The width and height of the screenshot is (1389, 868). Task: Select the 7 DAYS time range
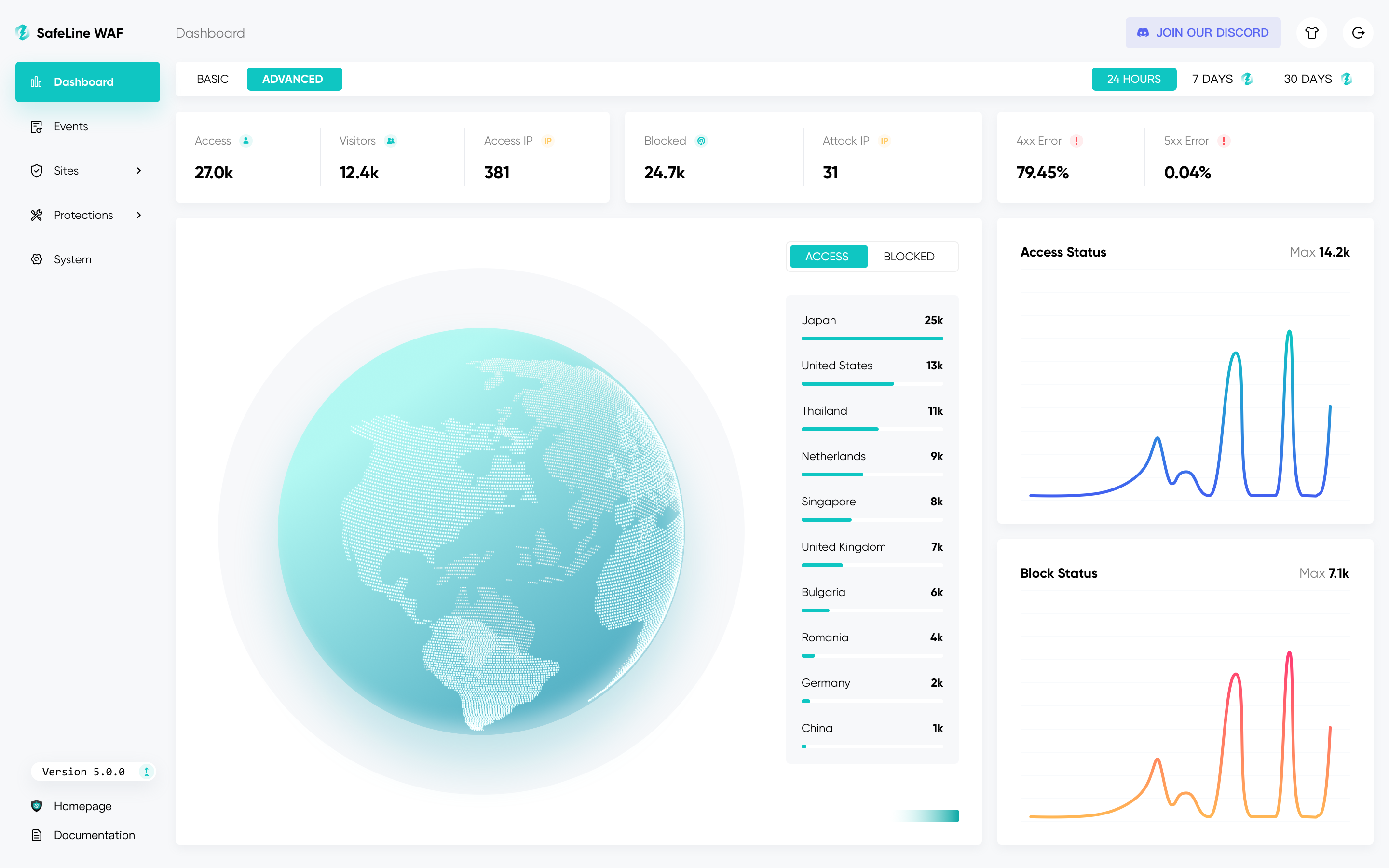(1212, 79)
